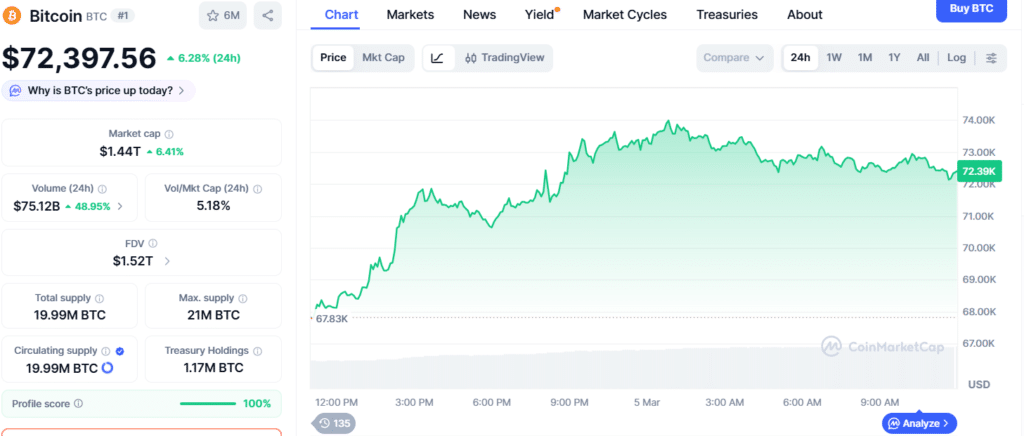Viewport: 1024px width, 436px height.
Task: Click the orange Bitcoin logo icon
Action: (x=13, y=16)
